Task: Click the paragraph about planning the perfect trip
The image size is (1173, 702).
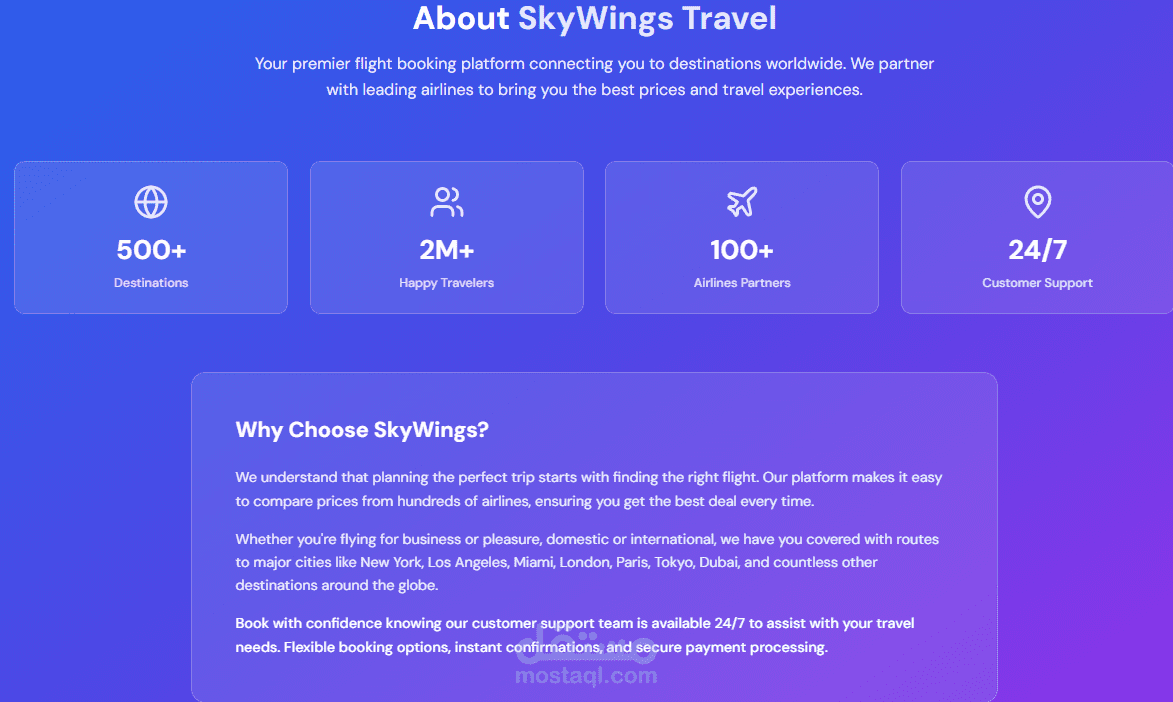Action: click(588, 489)
